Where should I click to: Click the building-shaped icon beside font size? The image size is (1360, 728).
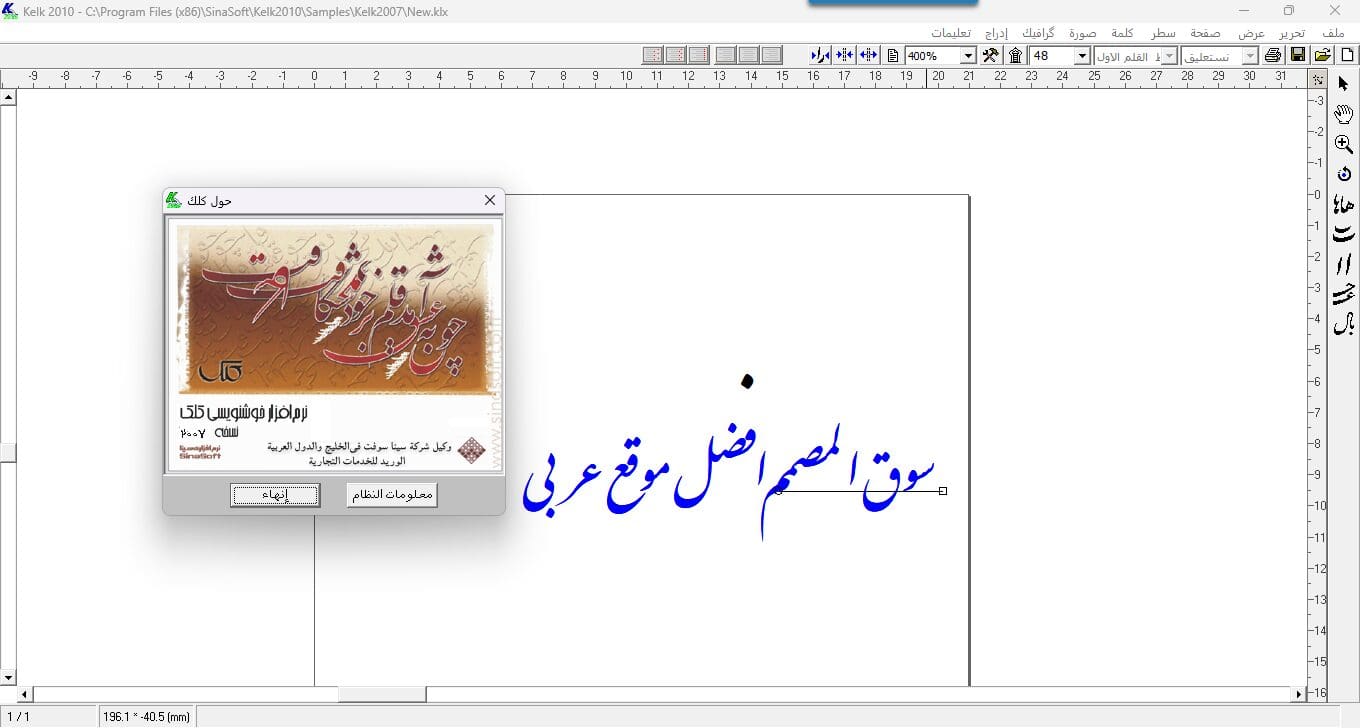click(1016, 55)
